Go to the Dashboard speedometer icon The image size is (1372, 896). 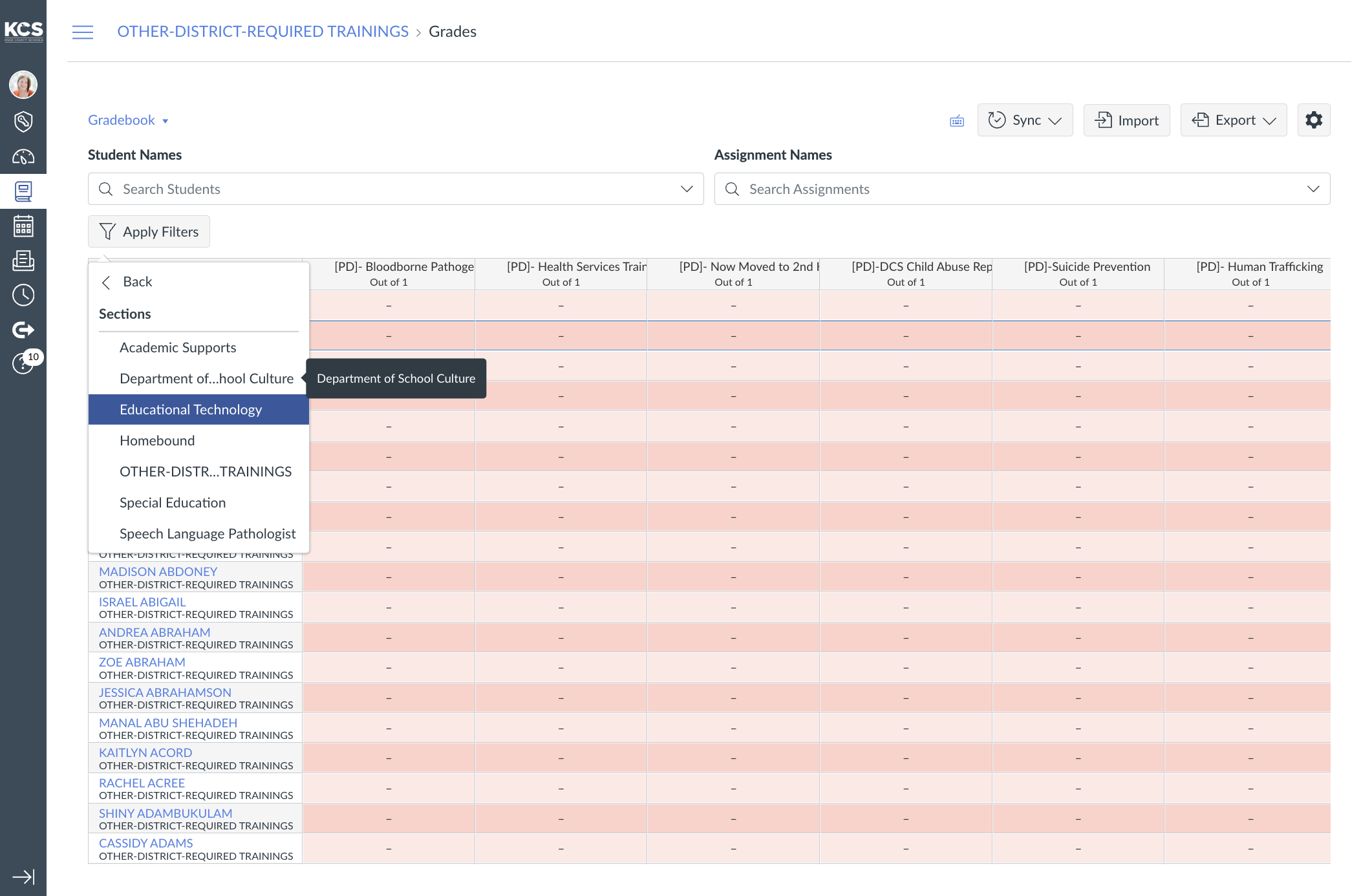23,156
